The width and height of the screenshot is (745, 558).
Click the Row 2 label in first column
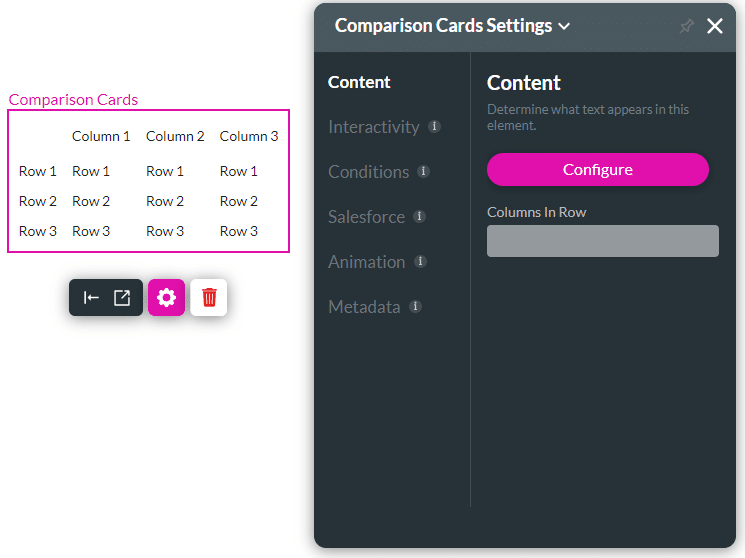(38, 202)
